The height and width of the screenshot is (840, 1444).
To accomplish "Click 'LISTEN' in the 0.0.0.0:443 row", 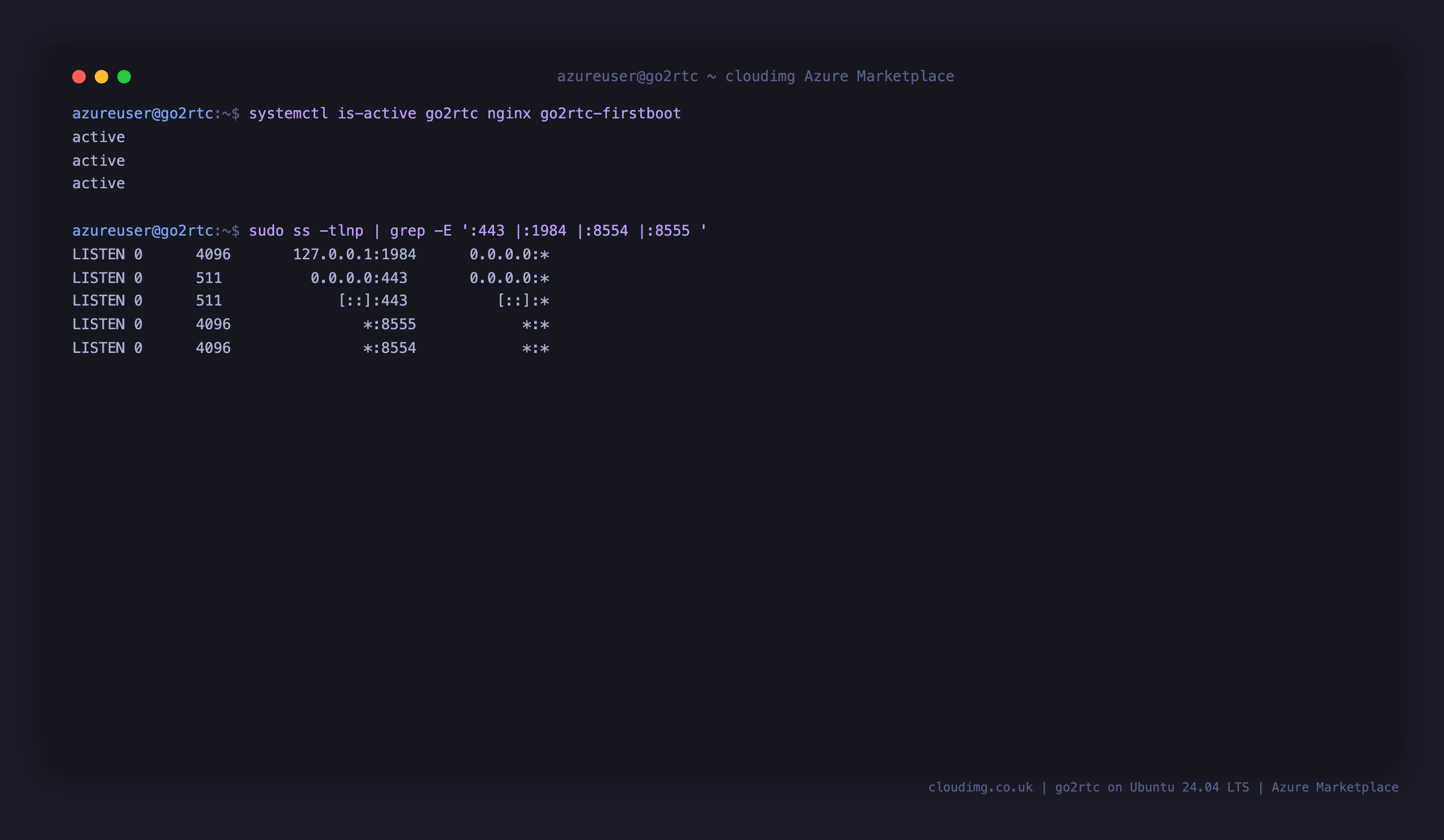I will point(99,278).
